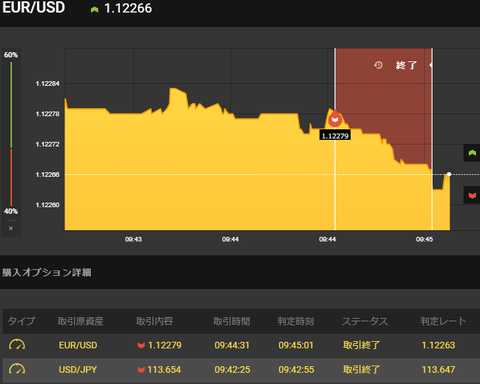Click the red down arrow next to 1.12279
This screenshot has height=384, width=480.
pyautogui.click(x=141, y=345)
